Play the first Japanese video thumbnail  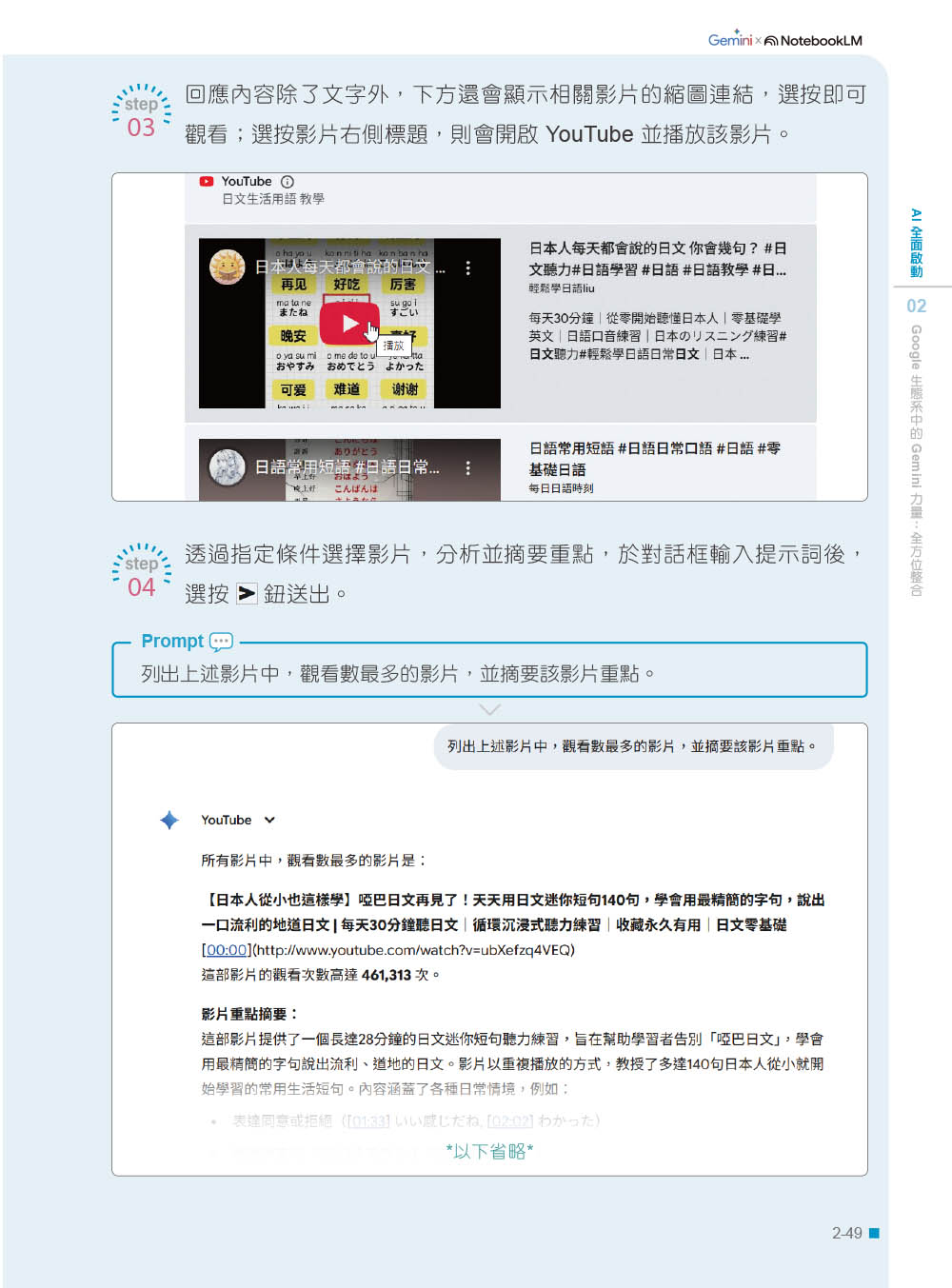349,324
